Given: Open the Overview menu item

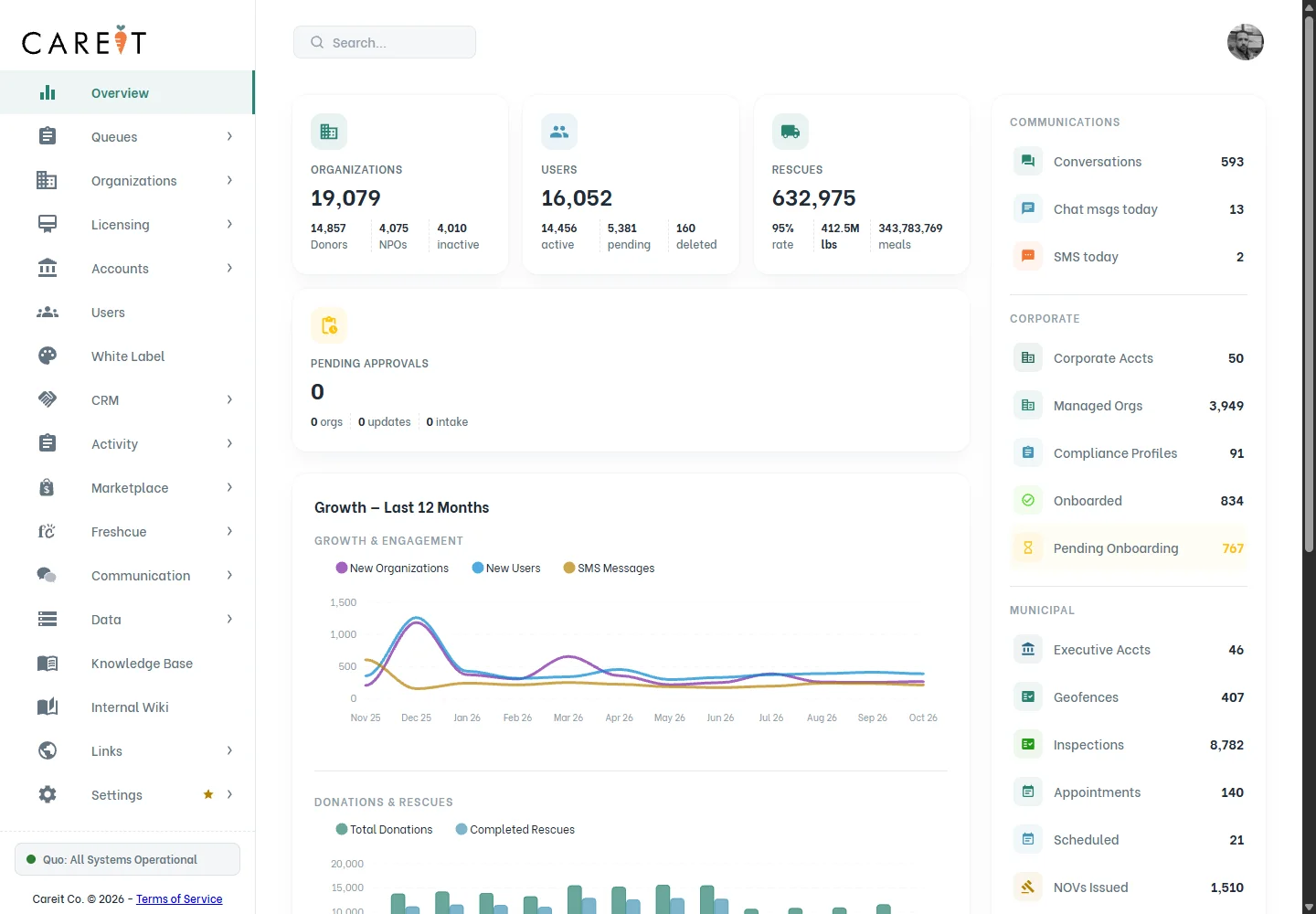Looking at the screenshot, I should [x=127, y=92].
